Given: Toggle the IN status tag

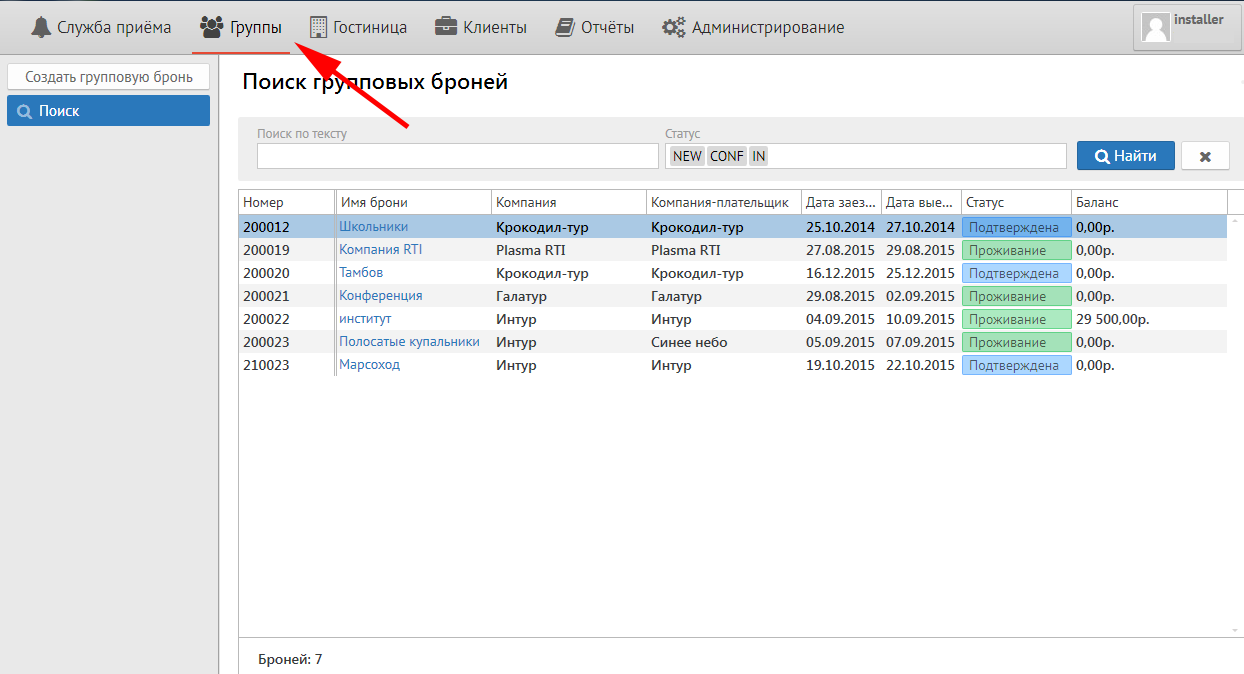Looking at the screenshot, I should 758,156.
